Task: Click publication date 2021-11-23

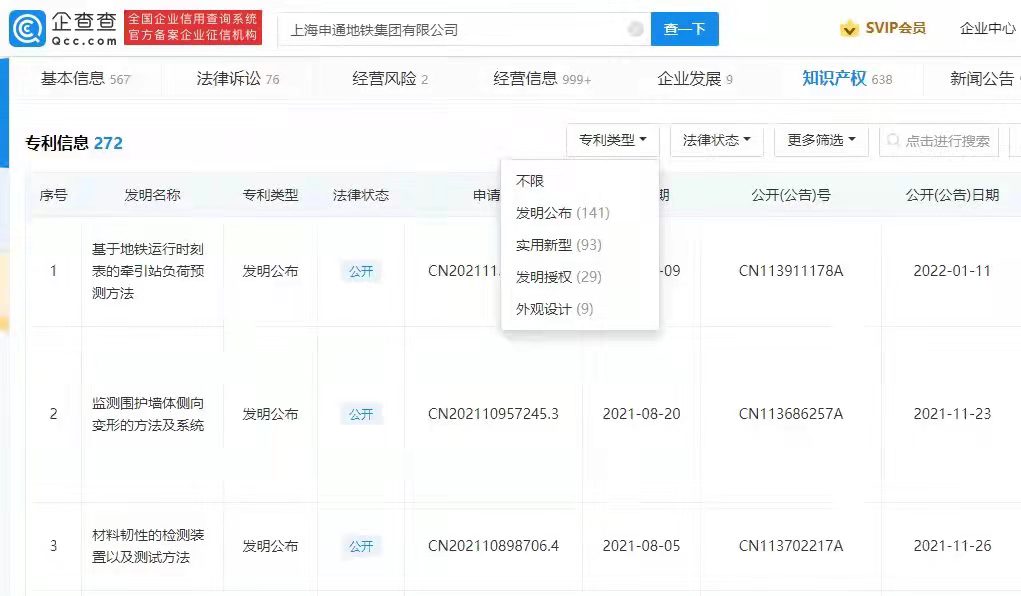Action: tap(952, 414)
